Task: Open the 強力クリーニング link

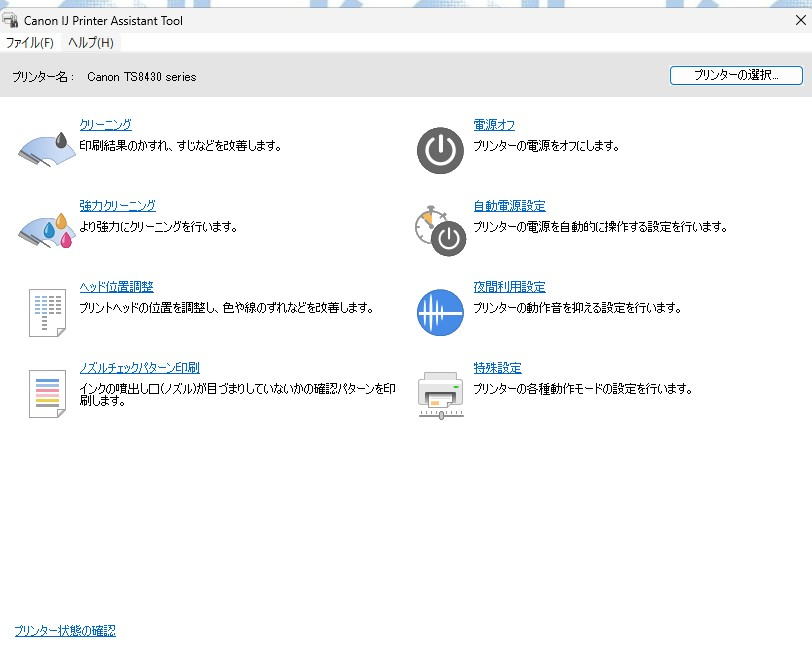Action: coord(118,206)
